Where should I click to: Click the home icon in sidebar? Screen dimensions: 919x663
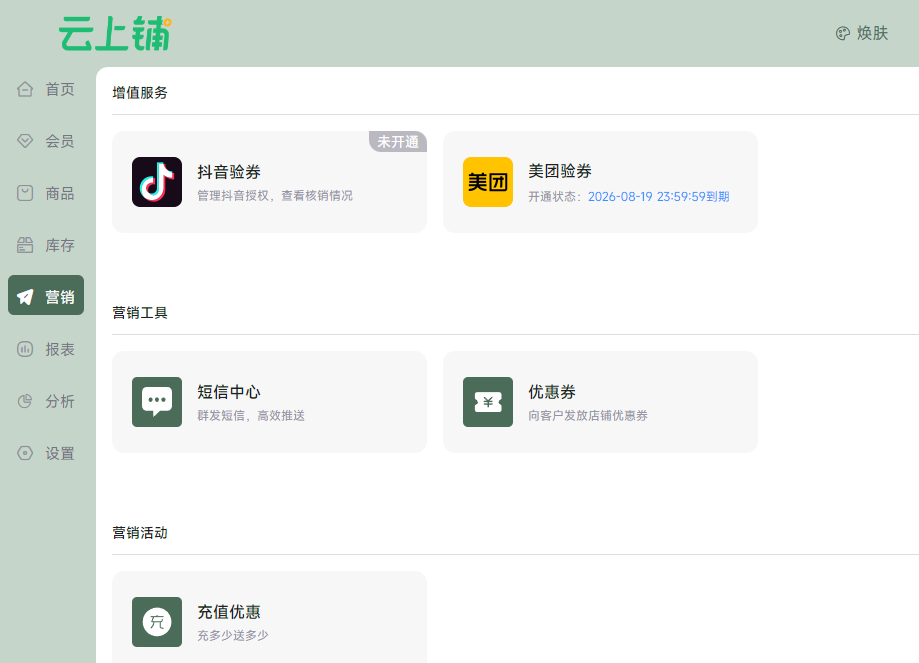click(26, 89)
